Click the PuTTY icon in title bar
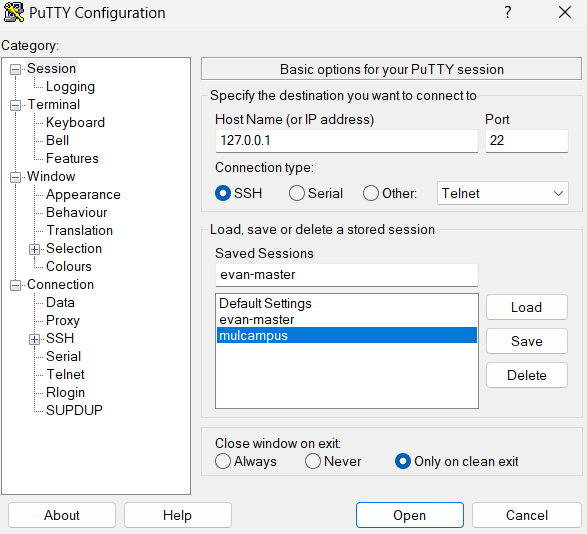Viewport: 587px width, 534px height. point(13,12)
